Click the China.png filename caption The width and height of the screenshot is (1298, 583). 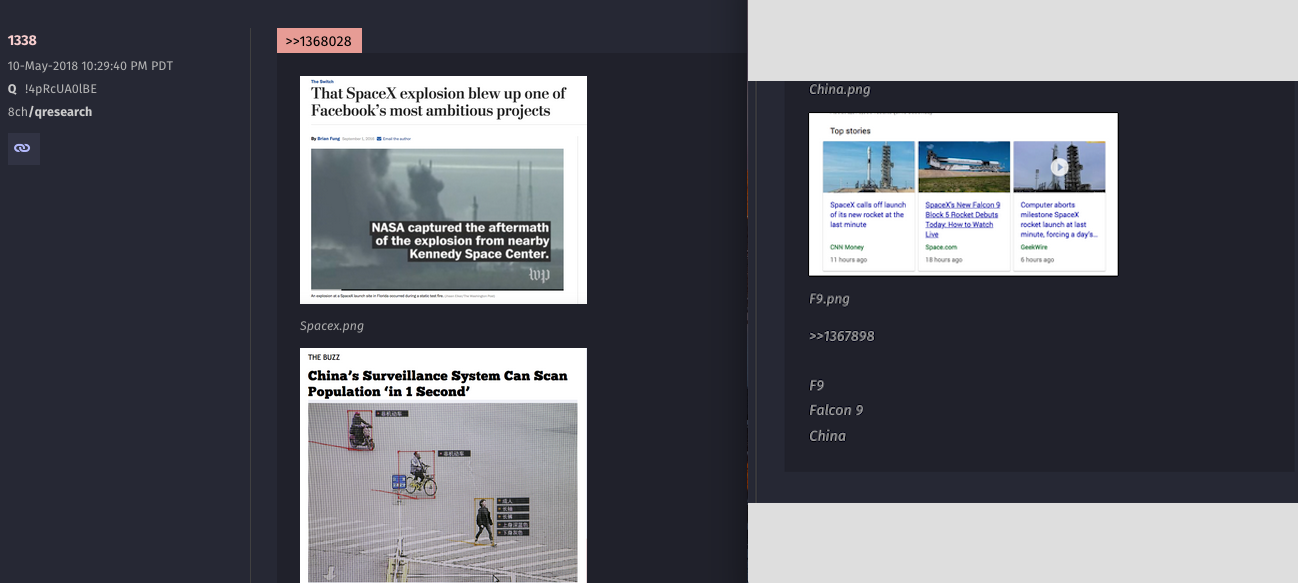pos(839,89)
